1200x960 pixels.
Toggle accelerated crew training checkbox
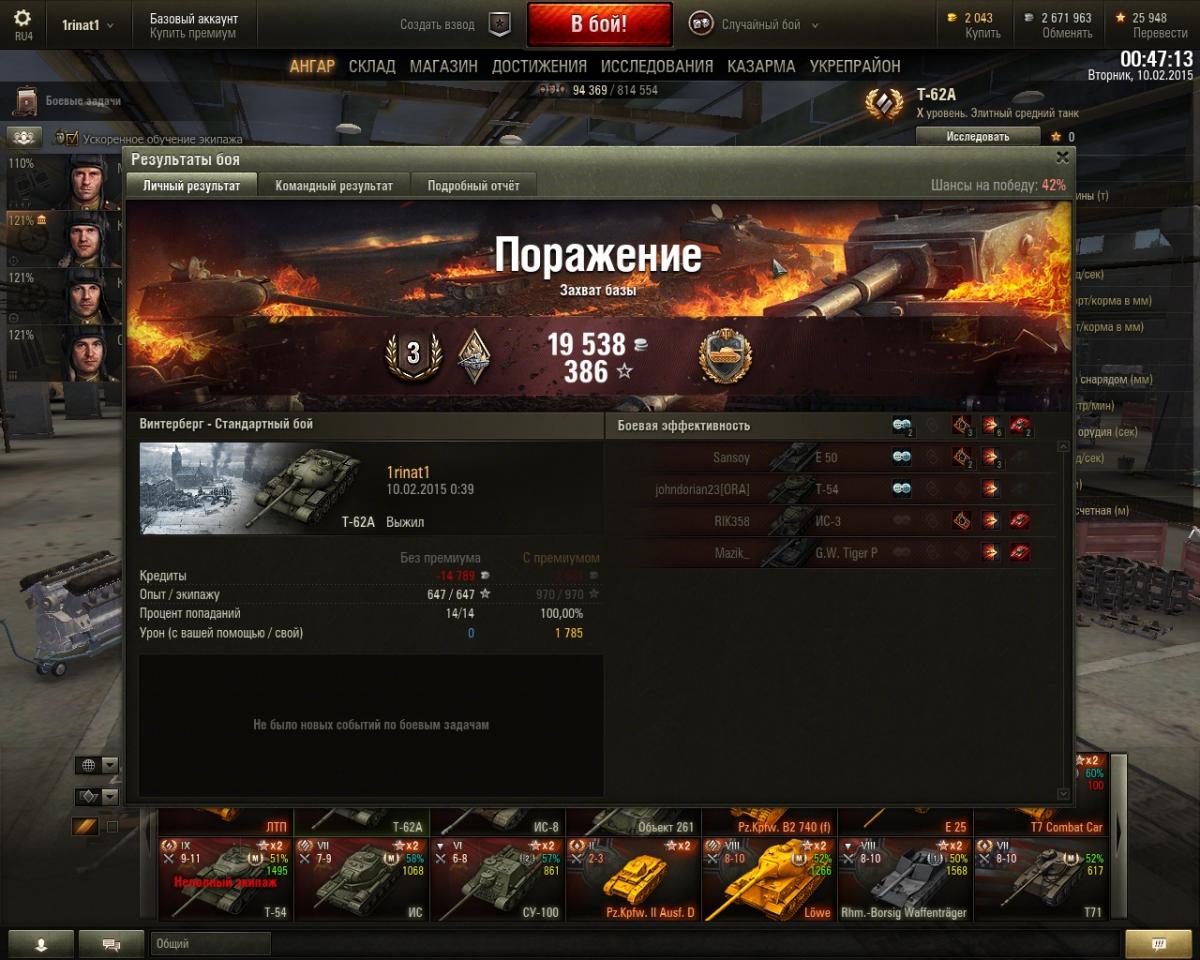coord(72,138)
